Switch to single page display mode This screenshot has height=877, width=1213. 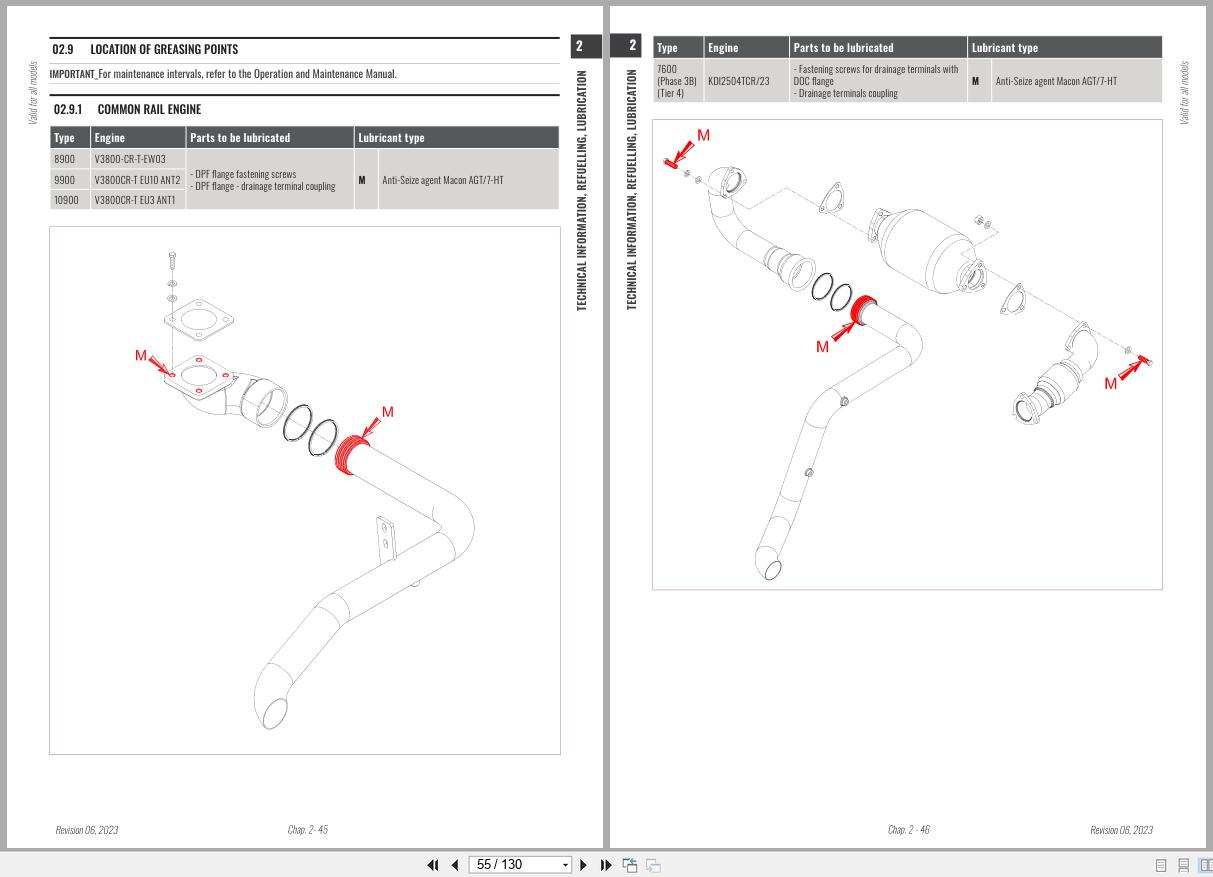point(1161,864)
